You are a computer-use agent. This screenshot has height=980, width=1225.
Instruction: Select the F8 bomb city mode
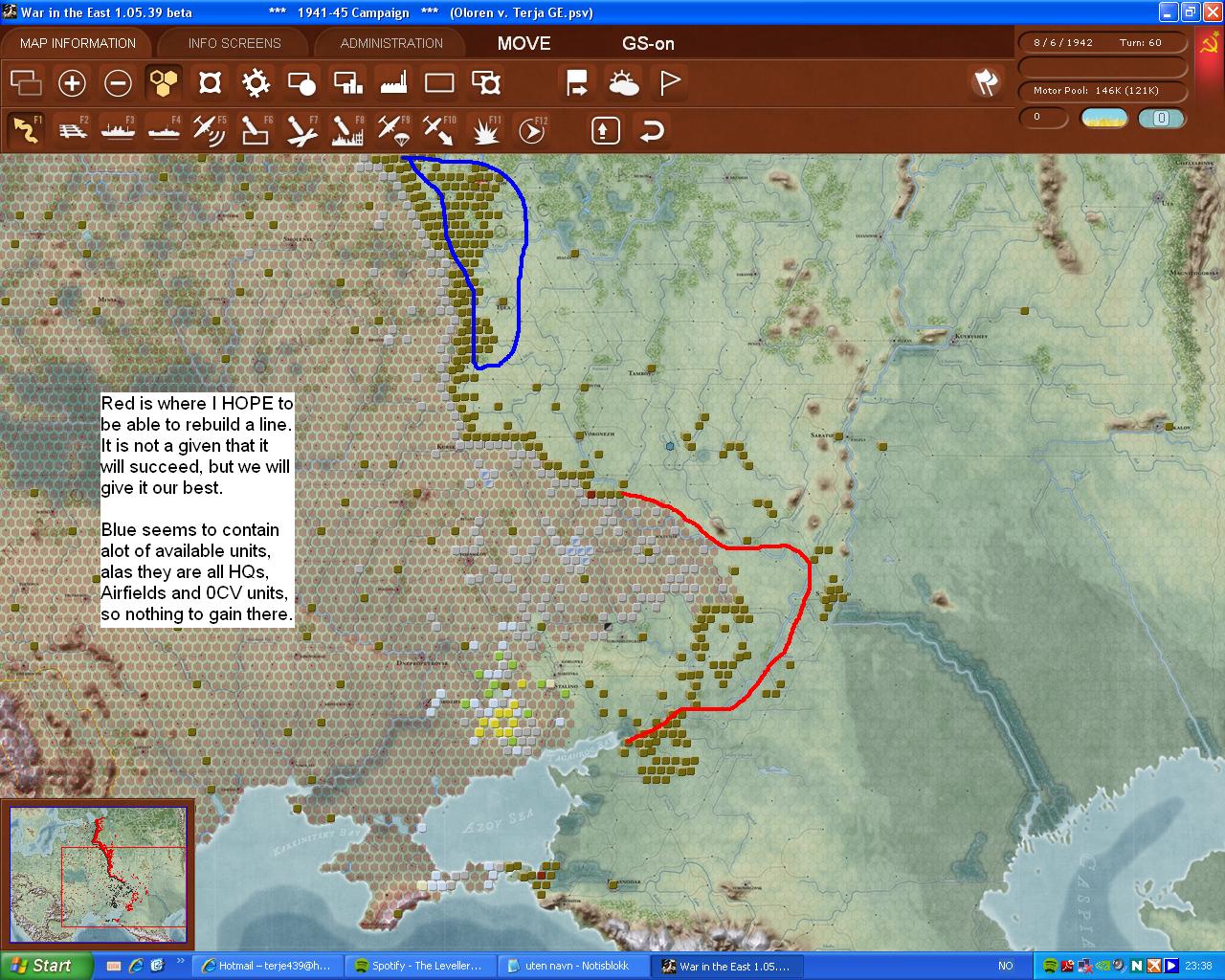[x=347, y=130]
